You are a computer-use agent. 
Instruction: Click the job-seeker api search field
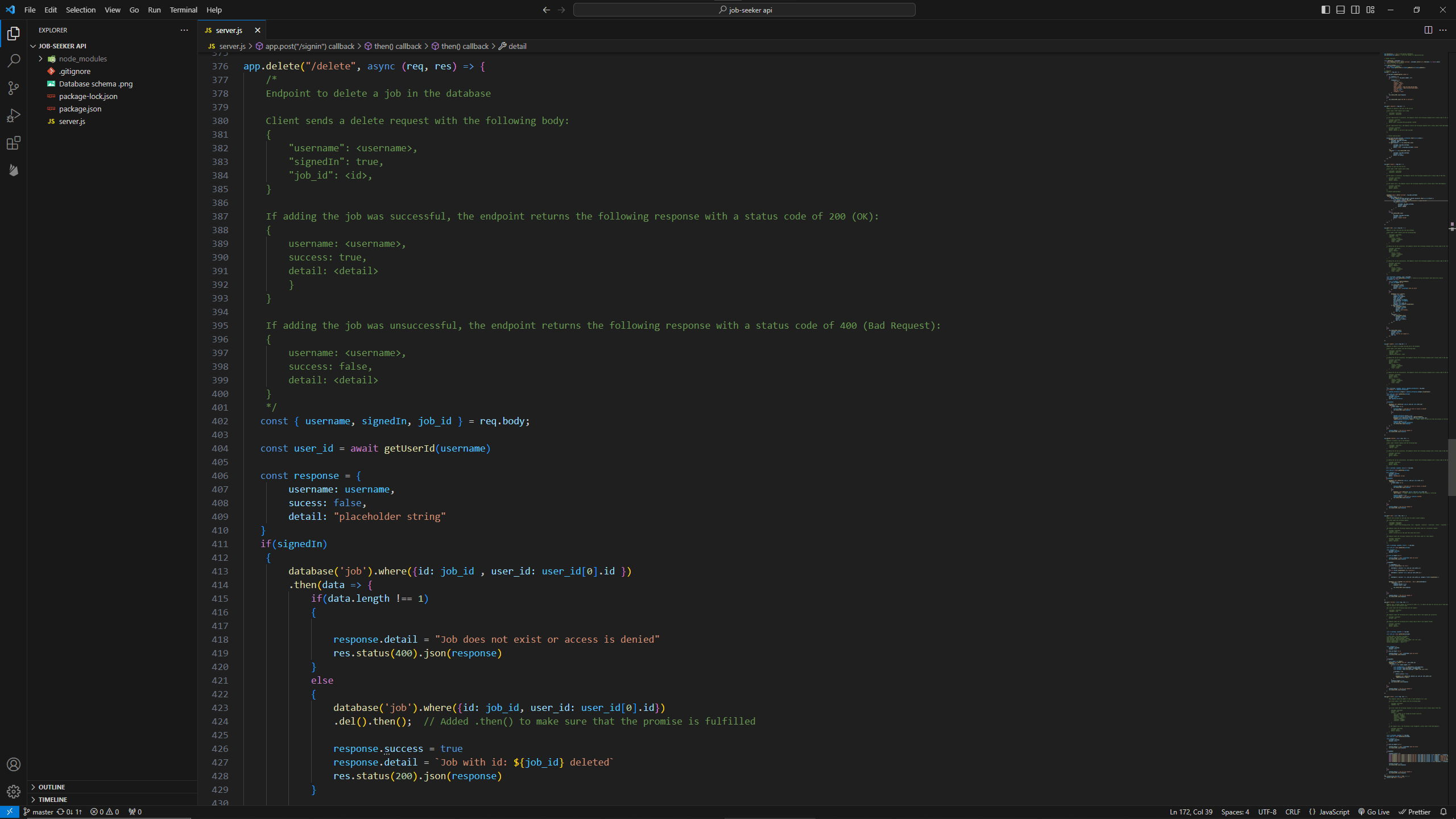(x=744, y=10)
